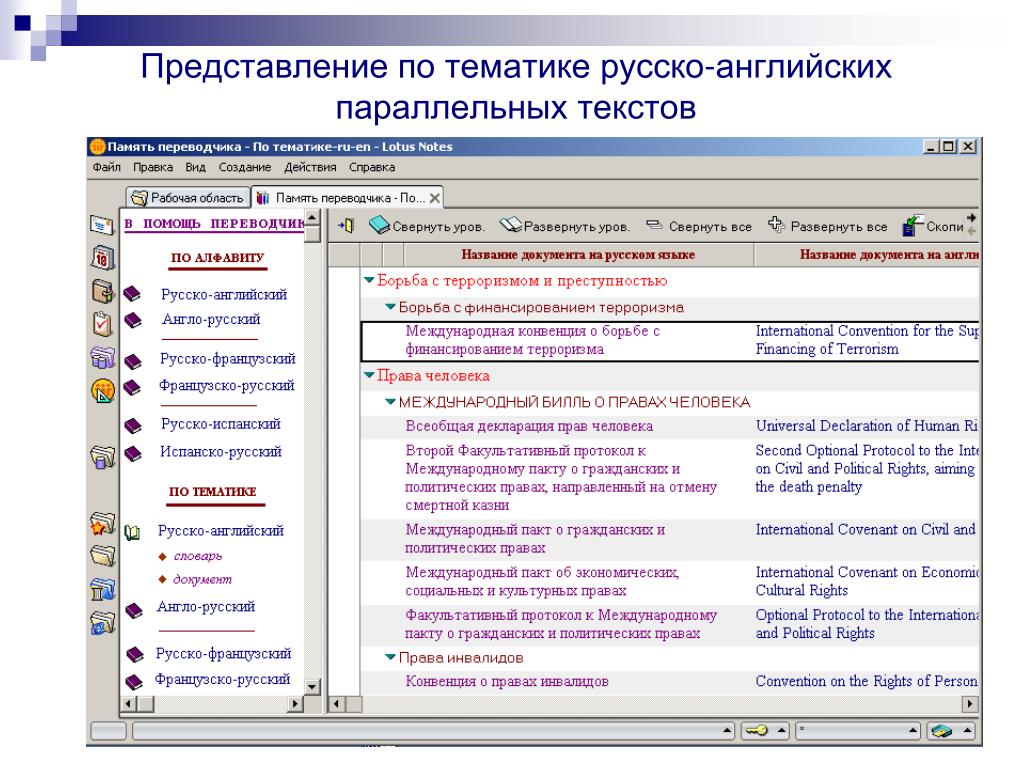1024x768 pixels.
Task: Click the status bar message field
Action: [x=434, y=730]
